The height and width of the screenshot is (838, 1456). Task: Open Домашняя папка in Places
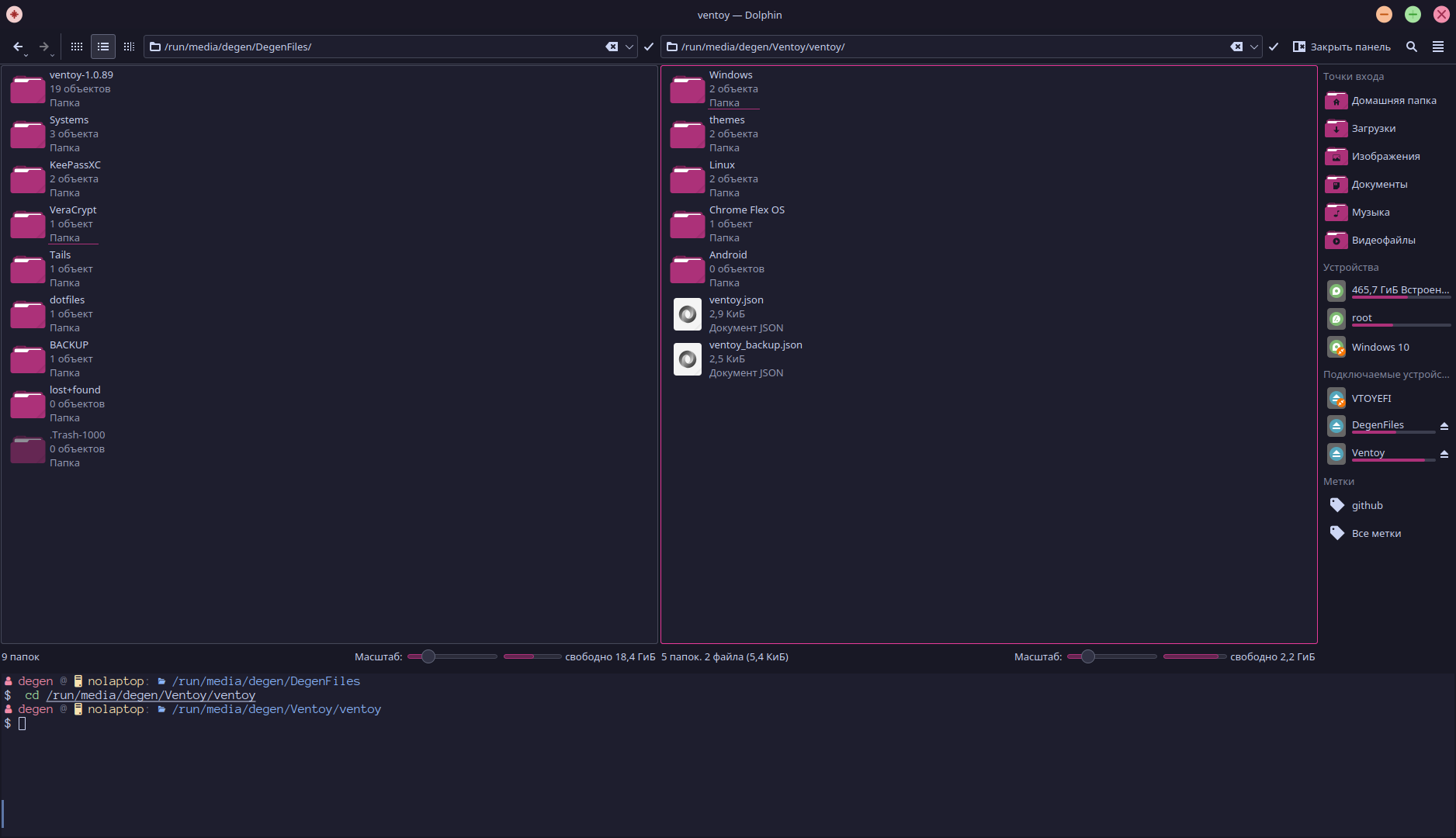(x=1387, y=101)
